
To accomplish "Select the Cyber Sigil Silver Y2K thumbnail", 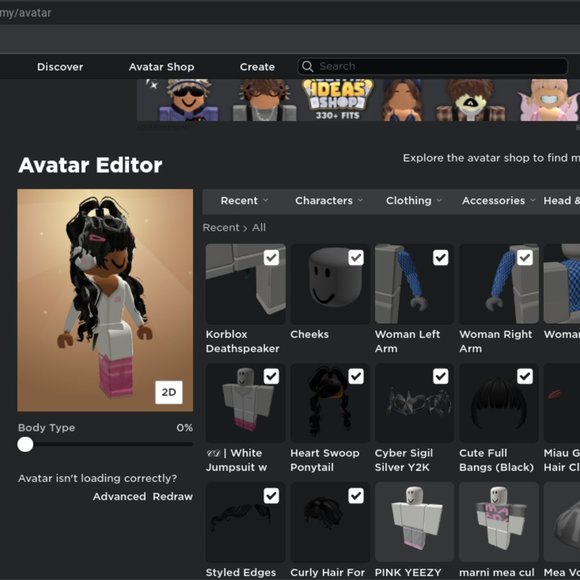I will (414, 403).
